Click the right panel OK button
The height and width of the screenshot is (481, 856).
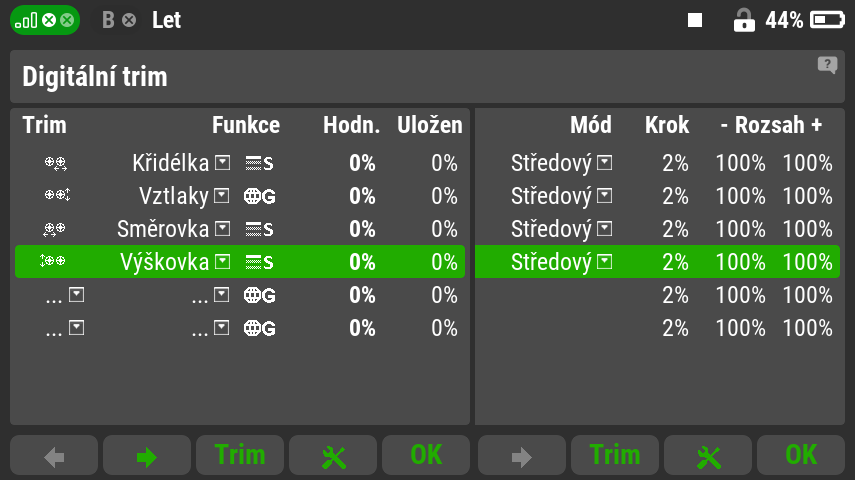(x=801, y=455)
